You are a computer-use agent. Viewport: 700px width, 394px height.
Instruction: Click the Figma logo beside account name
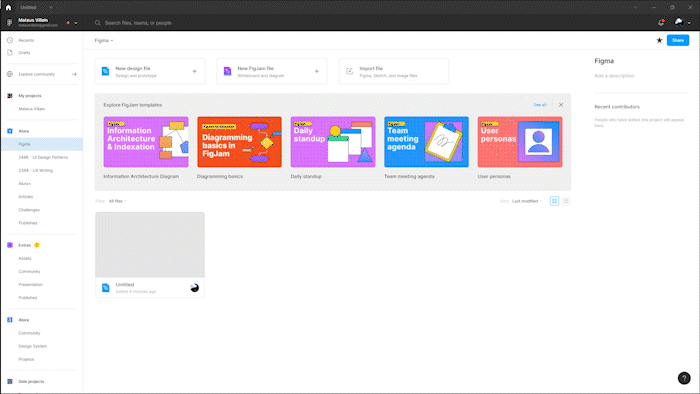[9, 22]
